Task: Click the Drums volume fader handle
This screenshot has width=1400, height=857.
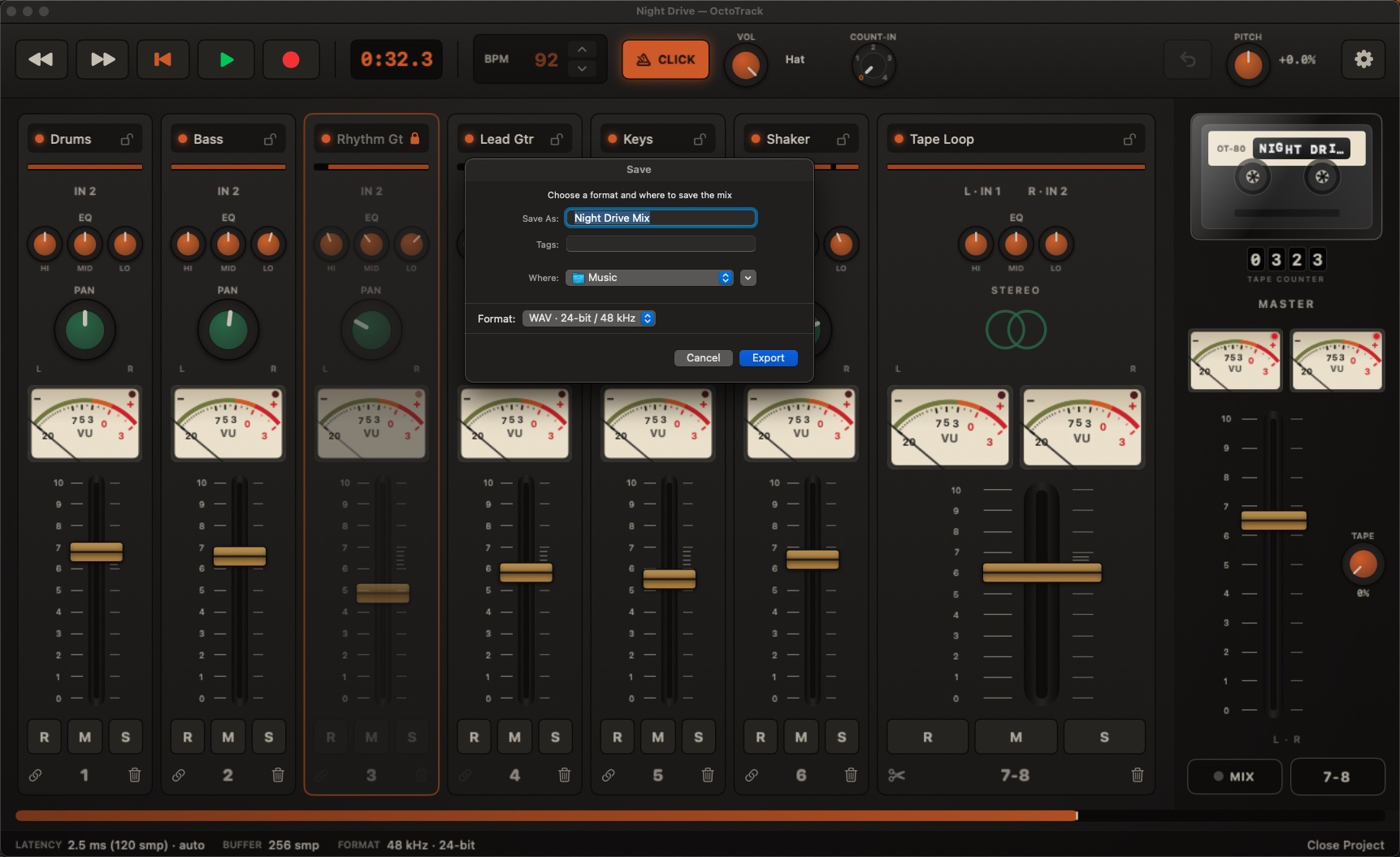Action: click(96, 552)
